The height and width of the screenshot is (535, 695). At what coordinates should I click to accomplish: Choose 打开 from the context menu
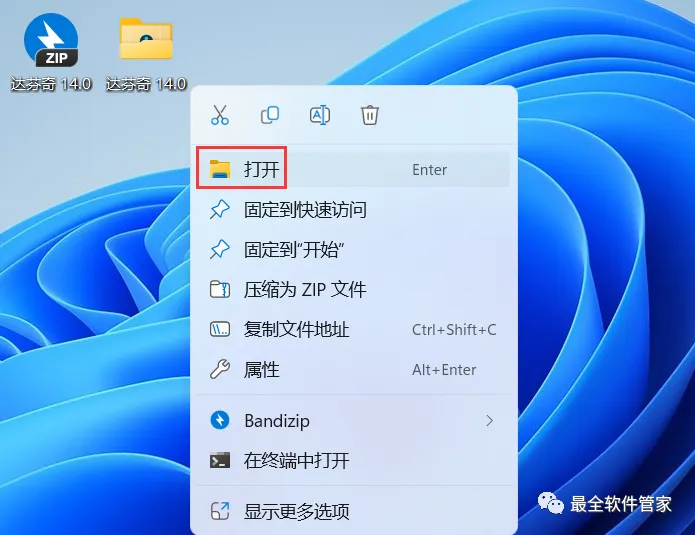[x=353, y=169]
